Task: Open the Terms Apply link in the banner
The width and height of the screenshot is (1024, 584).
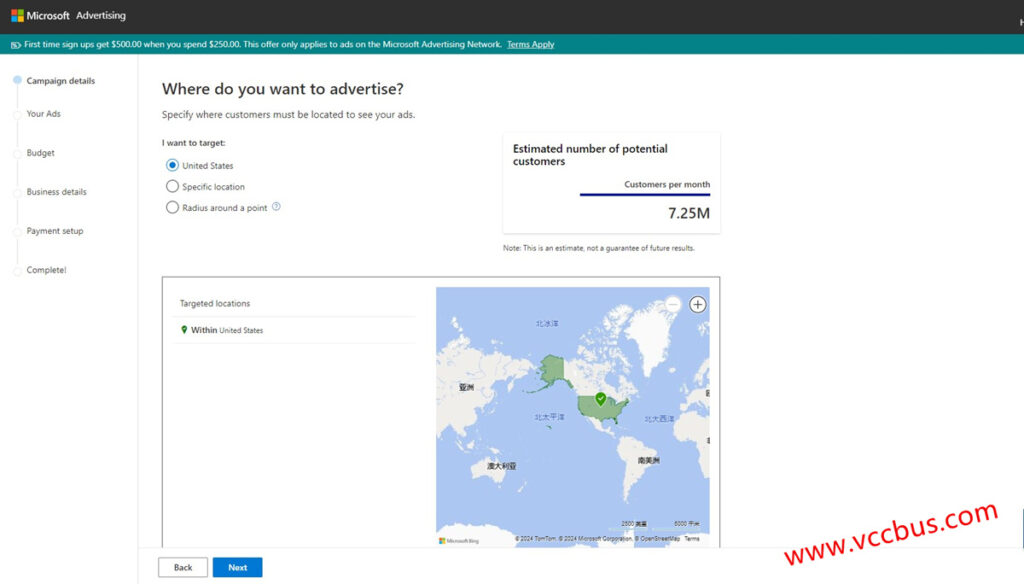Action: (x=530, y=44)
